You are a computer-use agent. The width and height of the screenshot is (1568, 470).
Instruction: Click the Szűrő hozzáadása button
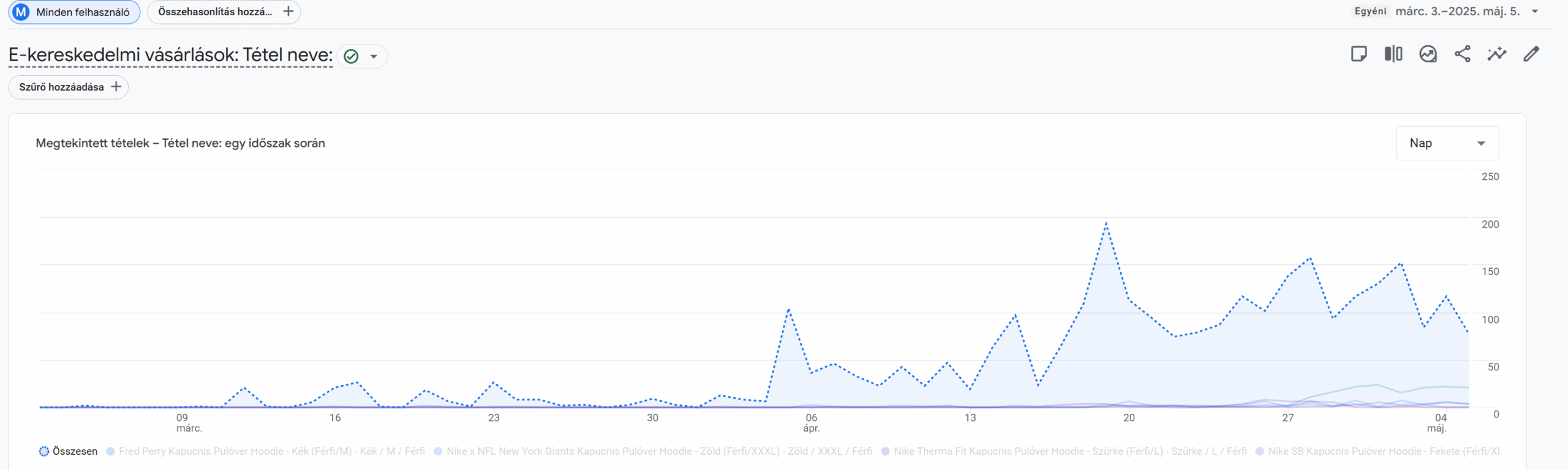click(68, 87)
